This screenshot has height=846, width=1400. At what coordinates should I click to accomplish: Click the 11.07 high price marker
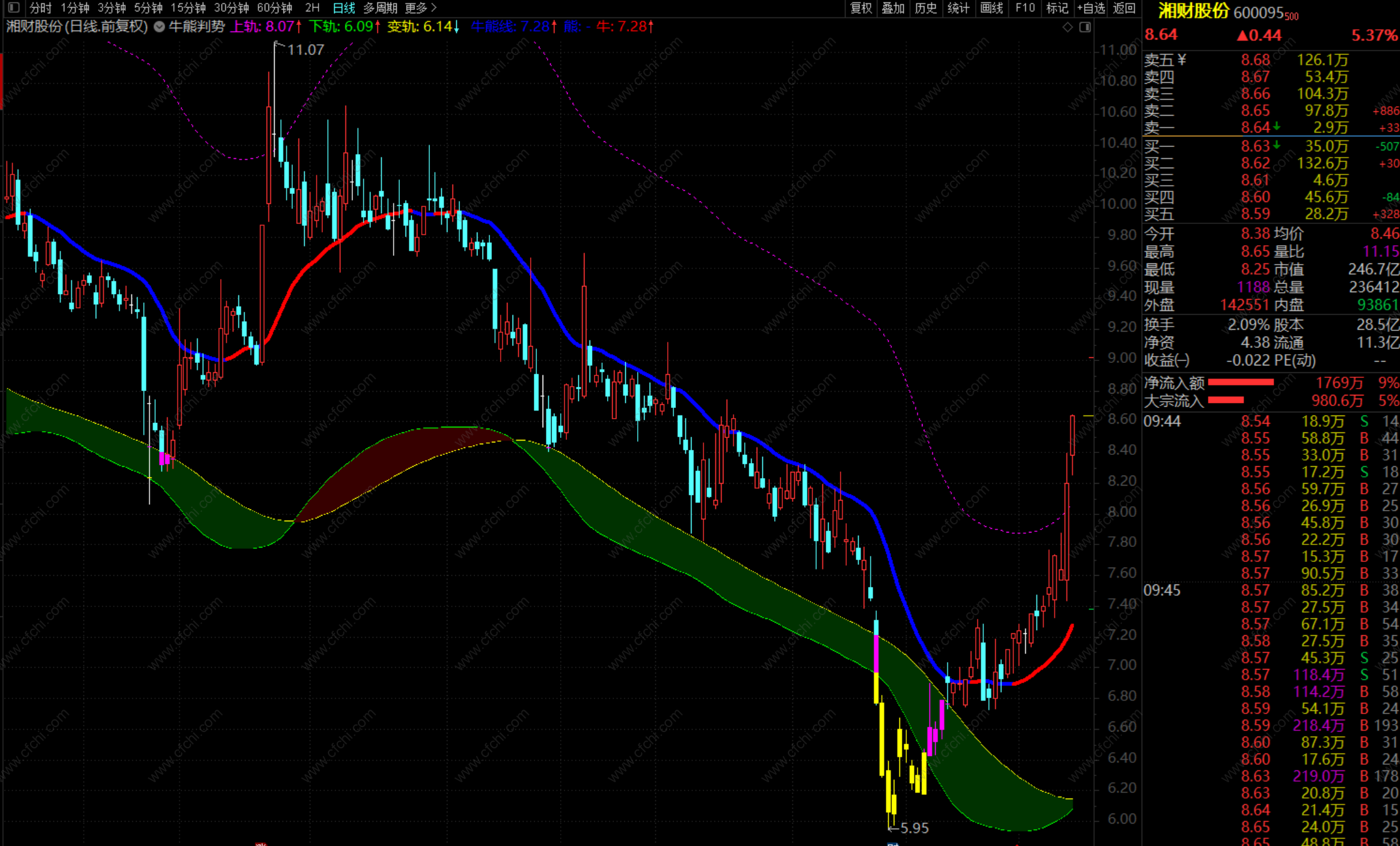[305, 50]
